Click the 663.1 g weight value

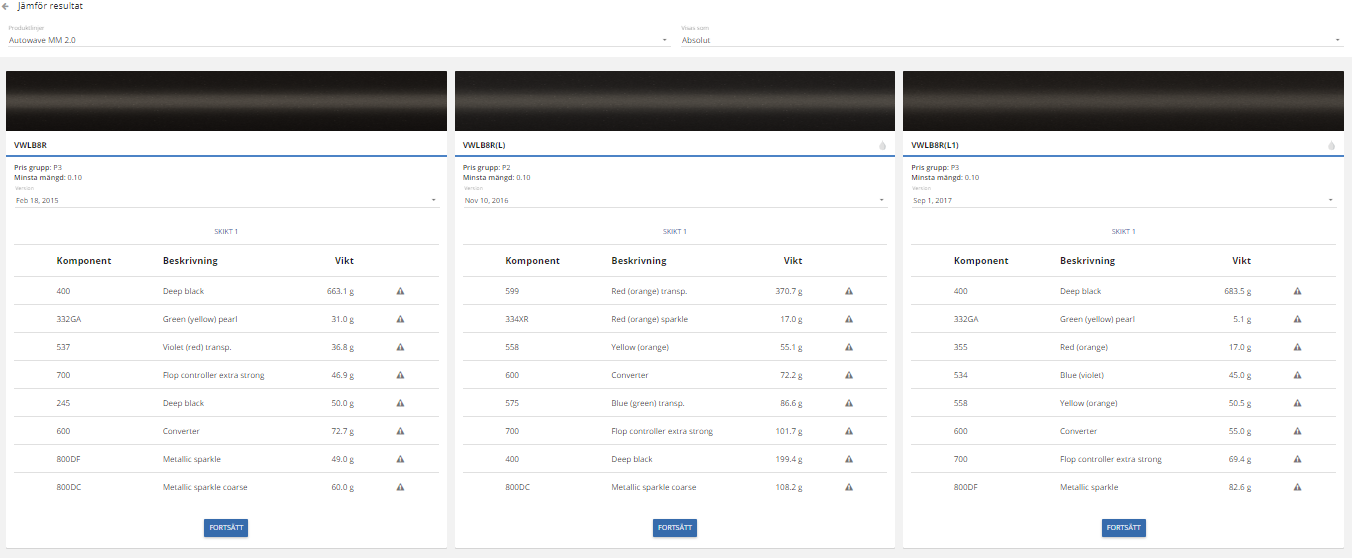click(340, 291)
